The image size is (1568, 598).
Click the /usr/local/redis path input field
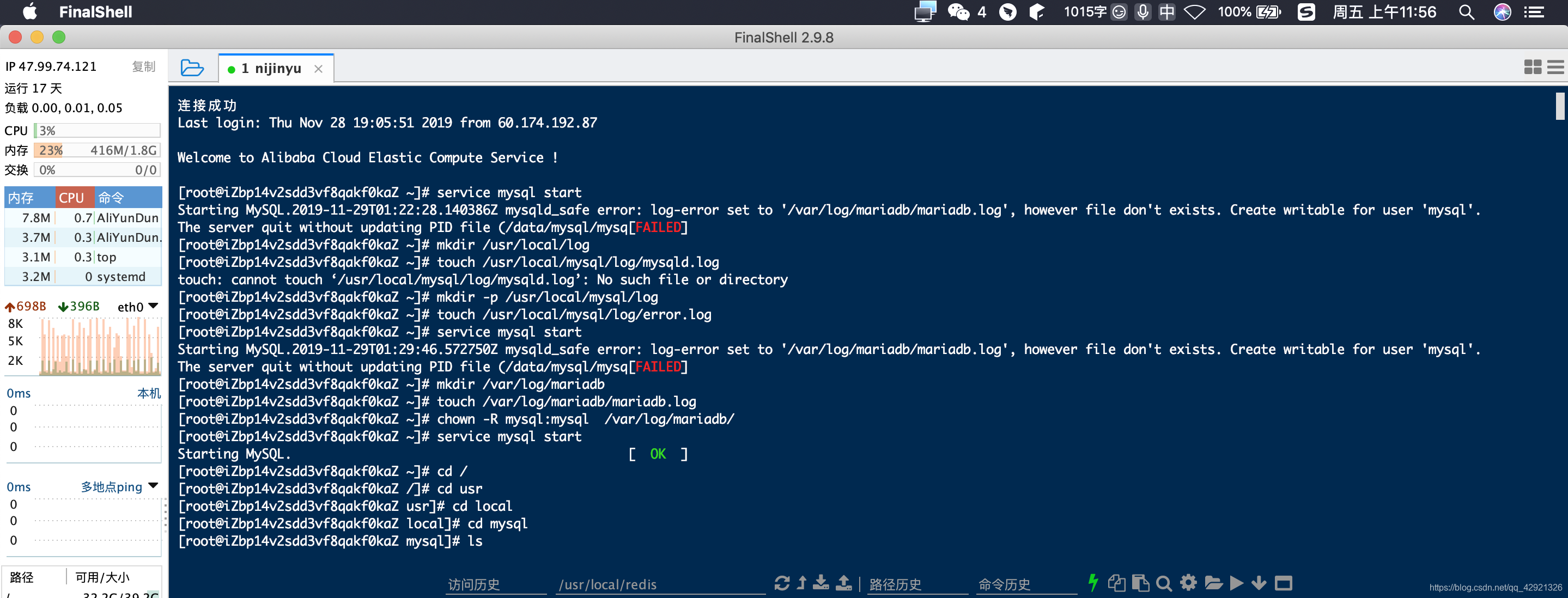coord(660,584)
